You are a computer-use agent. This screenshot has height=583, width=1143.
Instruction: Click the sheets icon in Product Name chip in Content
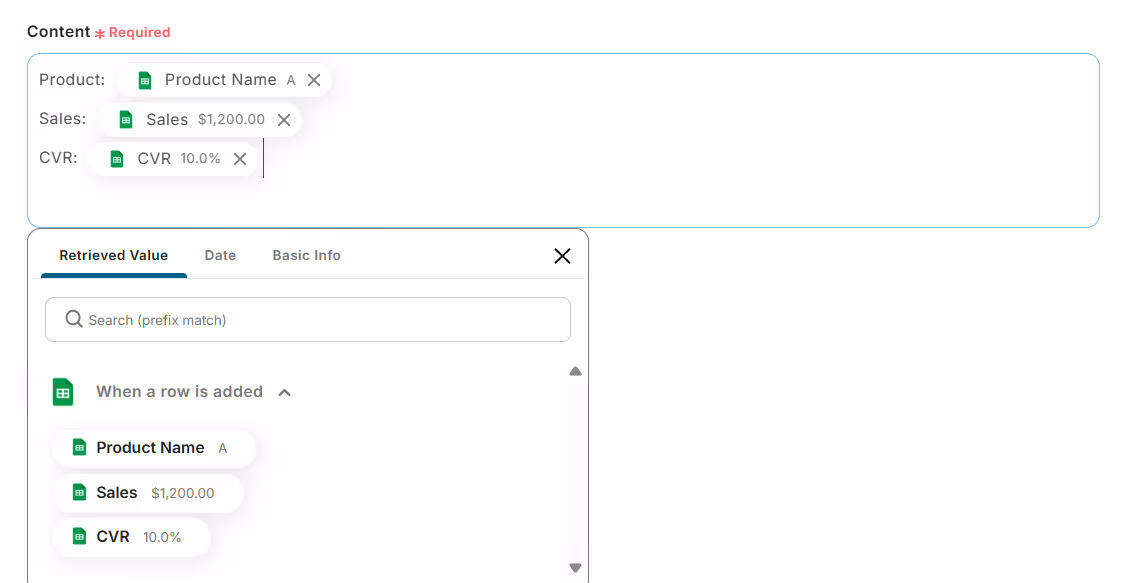tap(145, 80)
